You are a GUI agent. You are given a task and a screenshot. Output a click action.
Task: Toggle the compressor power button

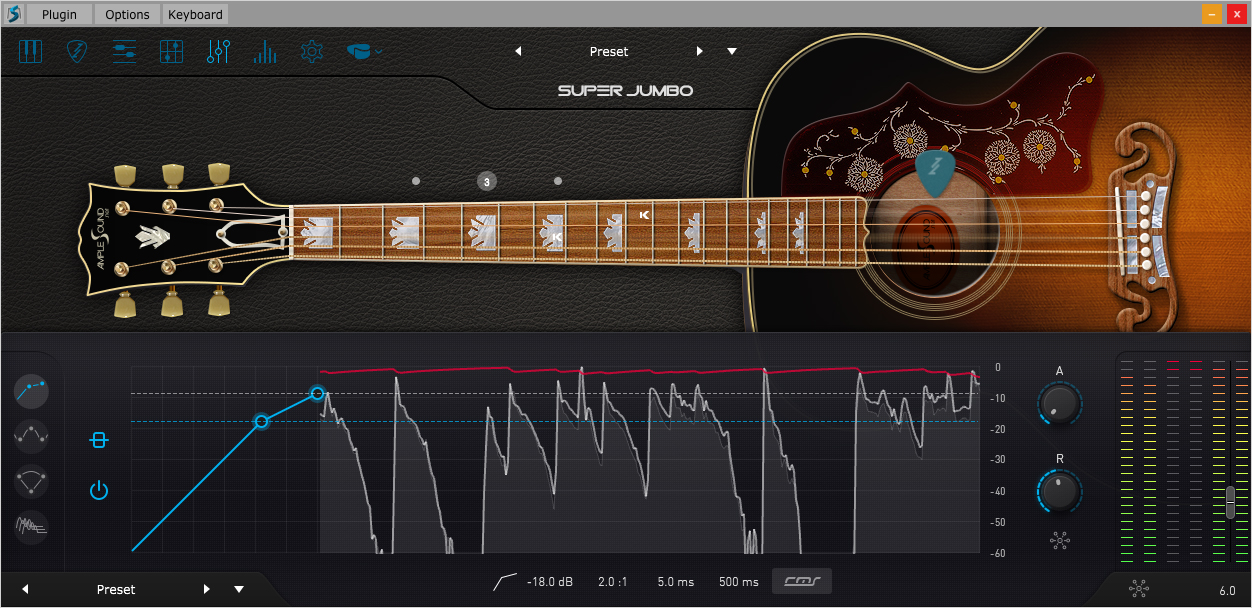[98, 490]
